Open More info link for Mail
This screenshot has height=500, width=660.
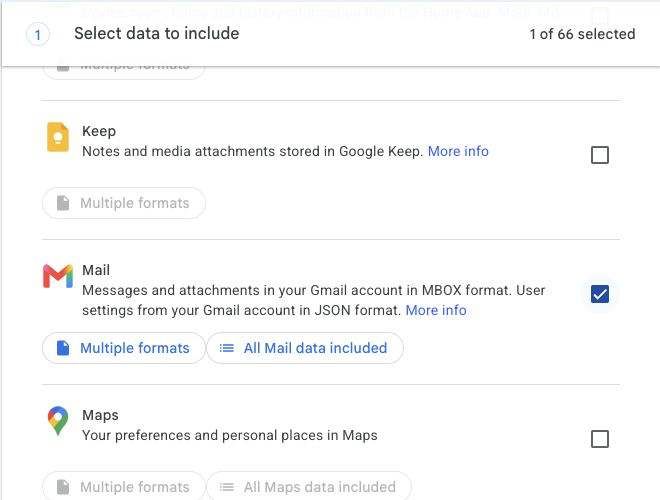tap(436, 310)
